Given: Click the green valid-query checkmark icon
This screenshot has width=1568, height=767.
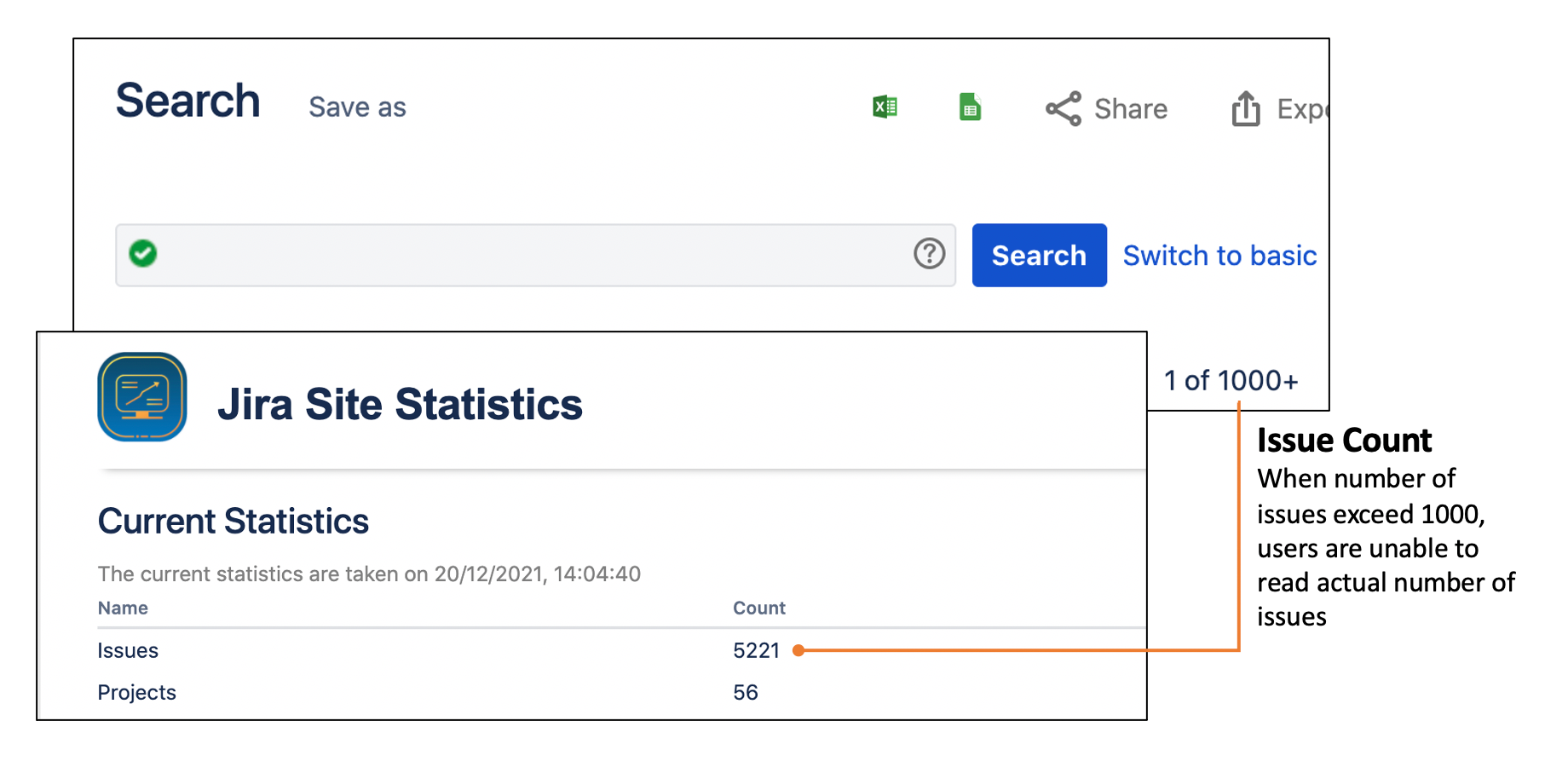Looking at the screenshot, I should tap(143, 253).
